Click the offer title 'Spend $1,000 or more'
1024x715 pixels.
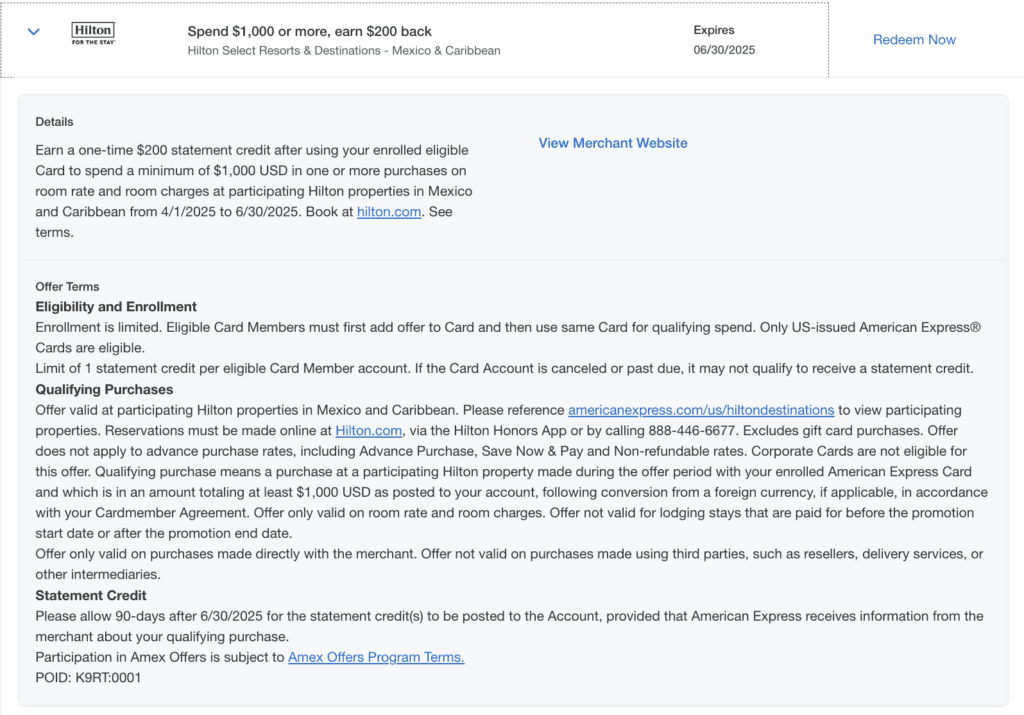310,31
